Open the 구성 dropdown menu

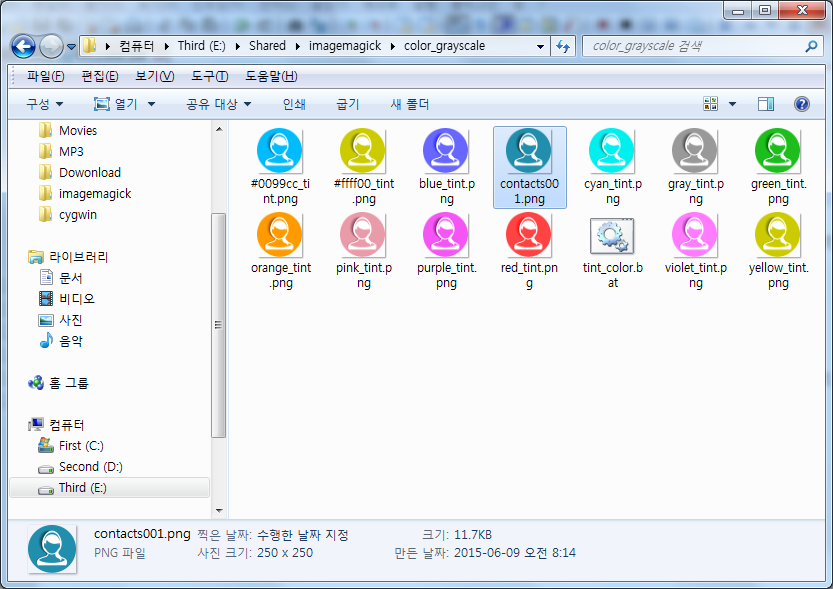pos(45,104)
